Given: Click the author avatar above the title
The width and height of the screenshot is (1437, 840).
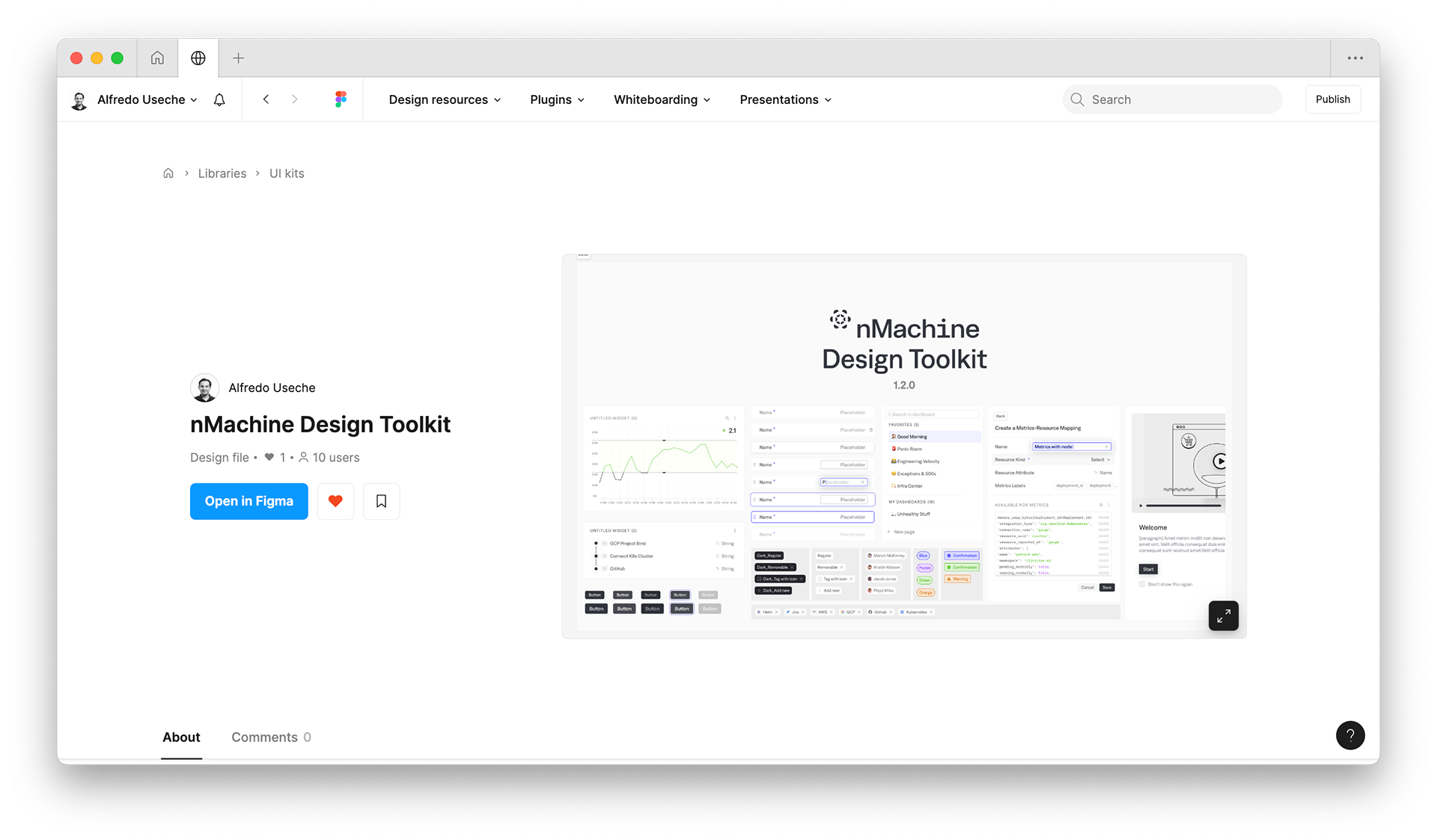Looking at the screenshot, I should (204, 387).
